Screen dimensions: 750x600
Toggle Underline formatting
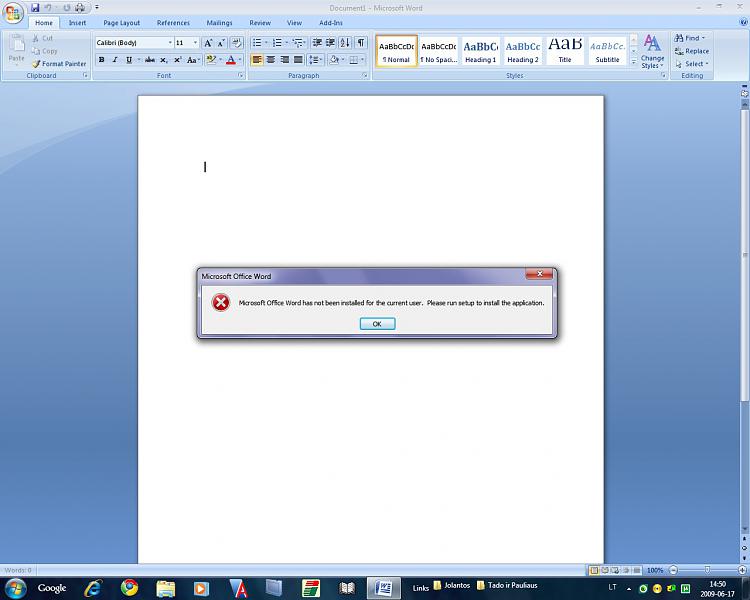(x=129, y=60)
